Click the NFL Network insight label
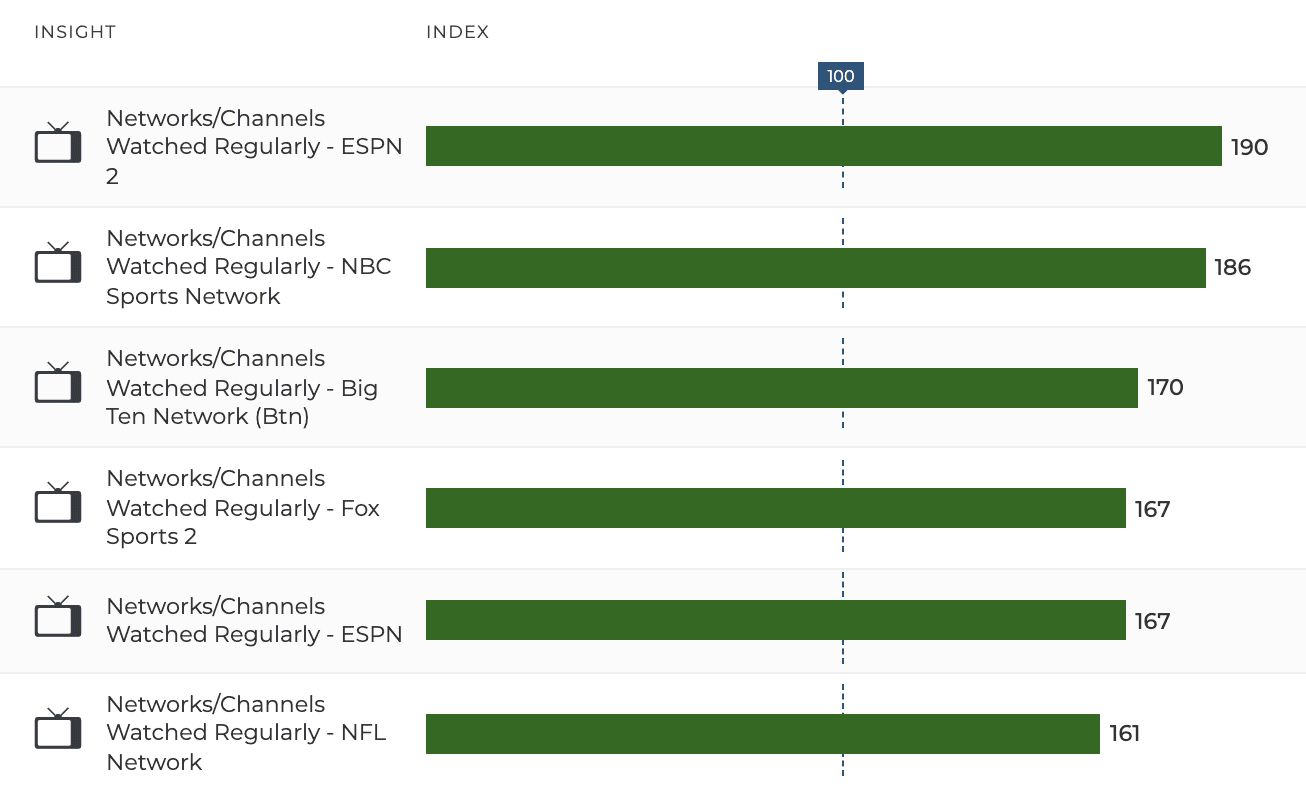 [x=246, y=733]
